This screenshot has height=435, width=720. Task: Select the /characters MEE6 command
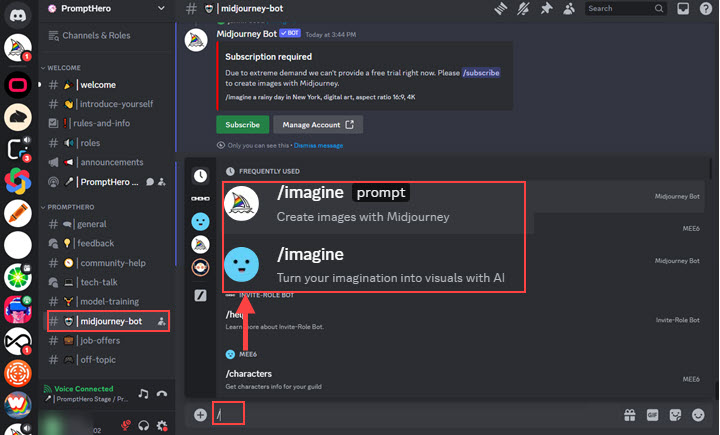tap(463, 379)
